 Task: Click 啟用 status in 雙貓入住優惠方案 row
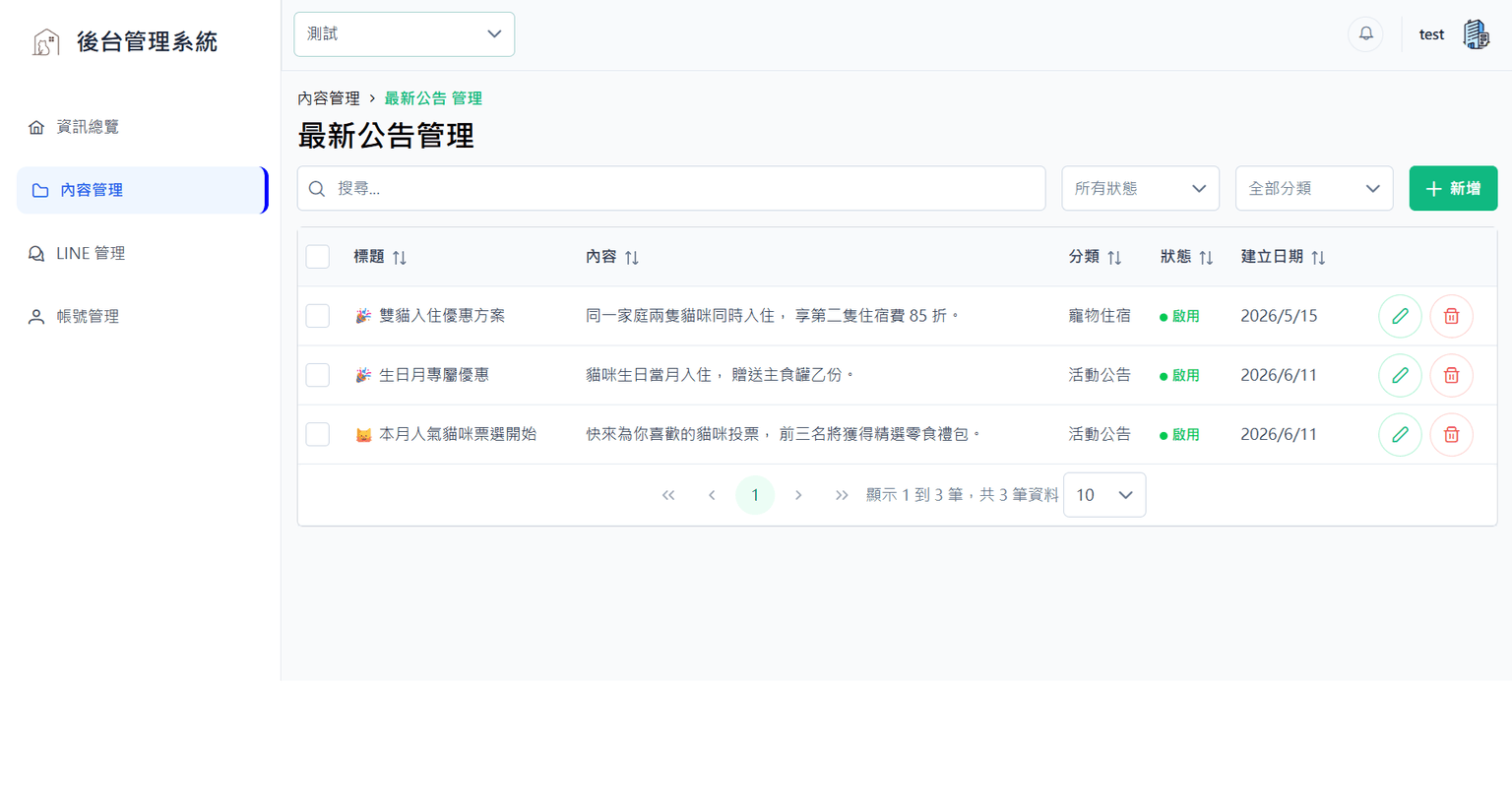1179,317
